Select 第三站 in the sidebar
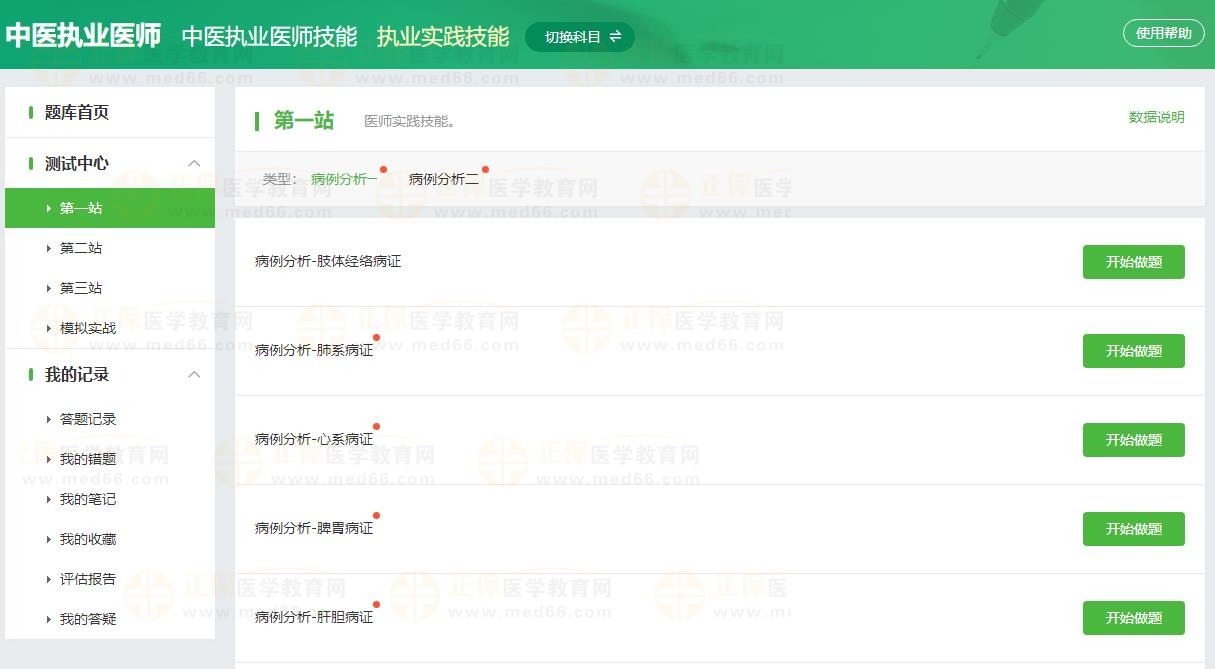This screenshot has height=669, width=1215. [x=81, y=288]
